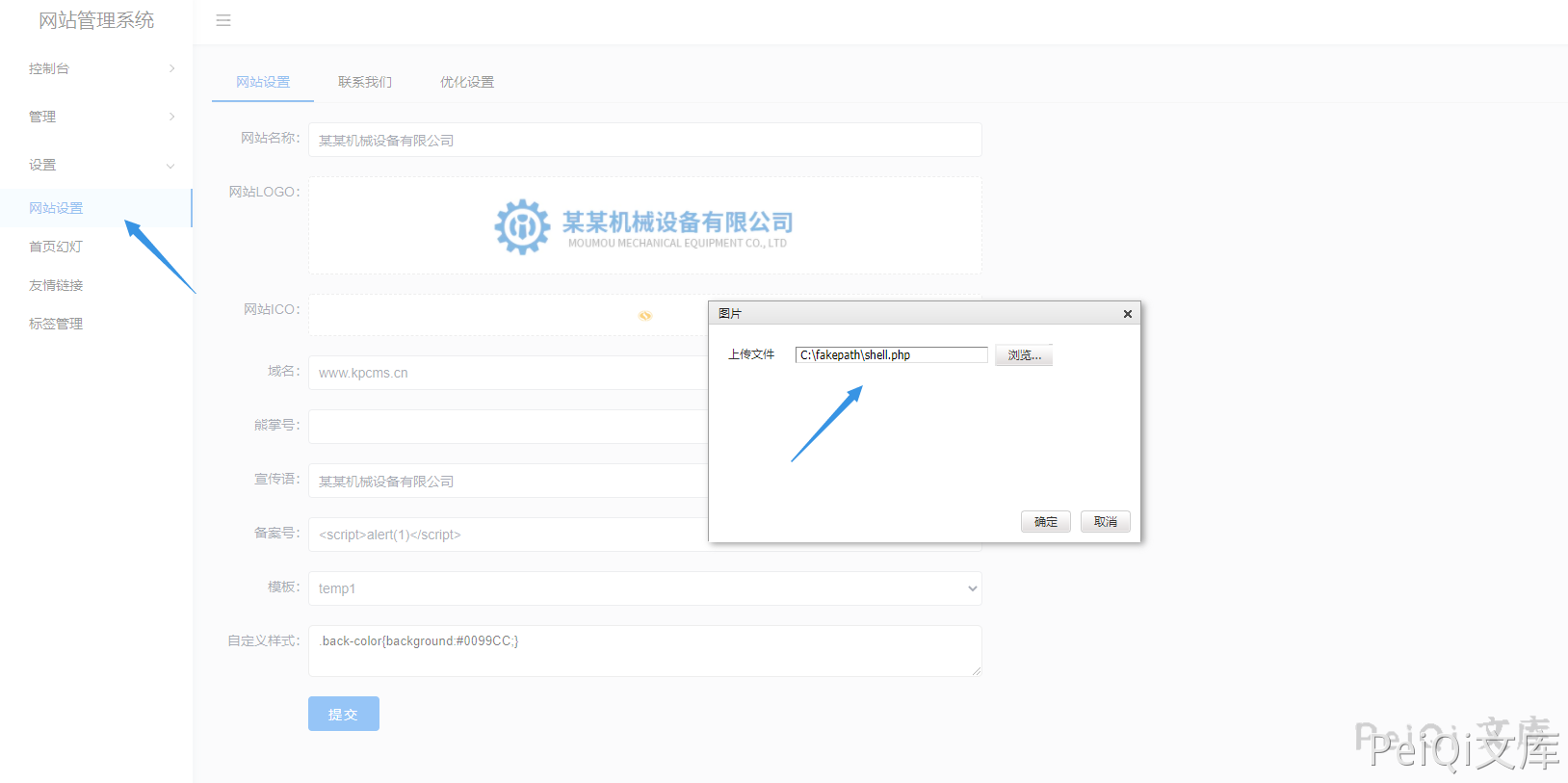The image size is (1568, 783).
Task: Click the website ICO favicon image
Action: click(644, 316)
